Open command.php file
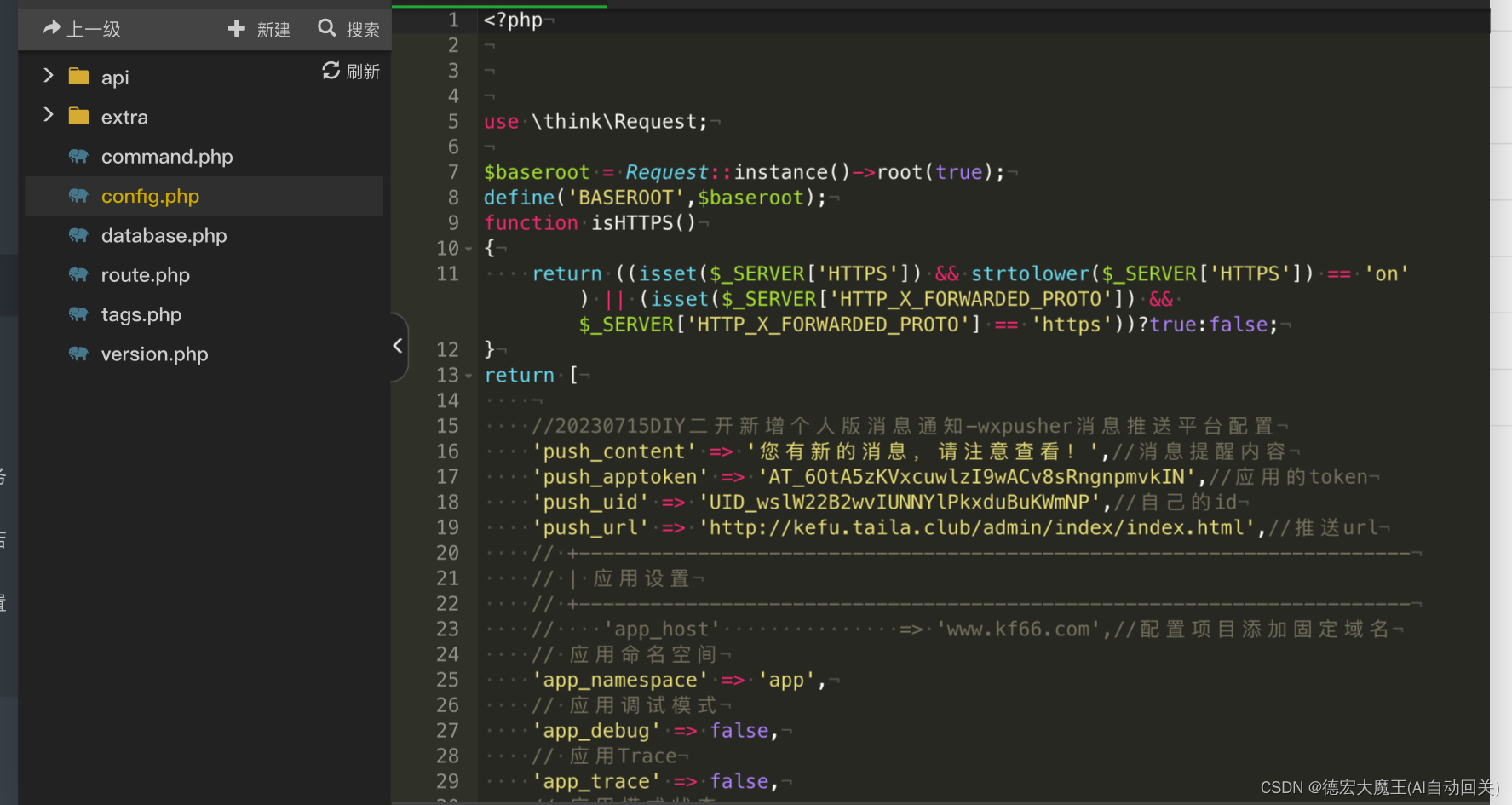 click(167, 157)
